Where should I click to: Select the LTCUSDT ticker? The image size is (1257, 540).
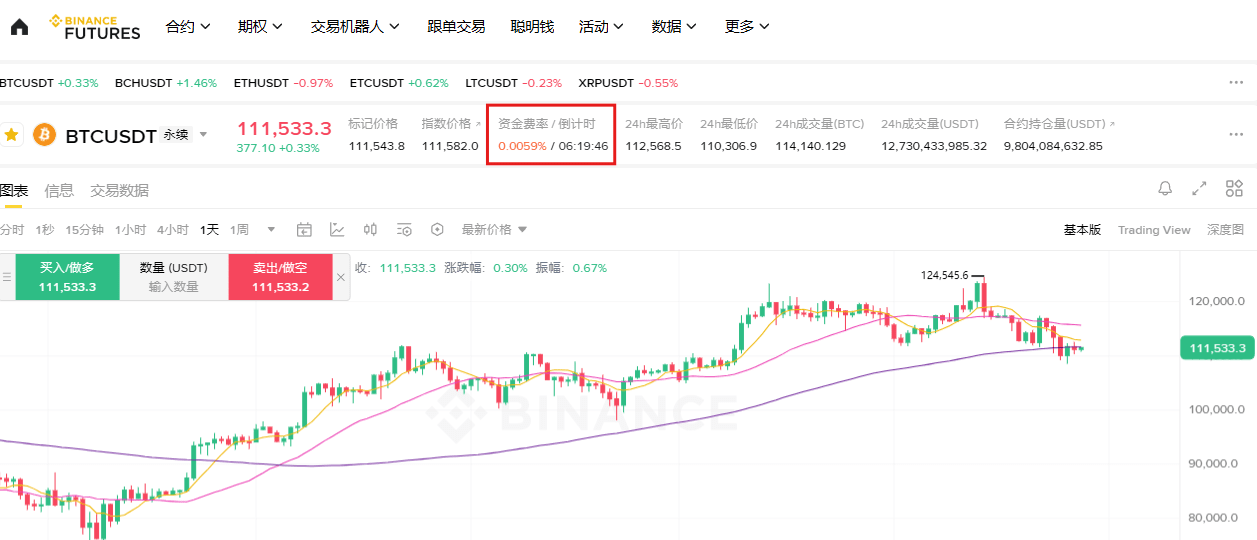[514, 83]
